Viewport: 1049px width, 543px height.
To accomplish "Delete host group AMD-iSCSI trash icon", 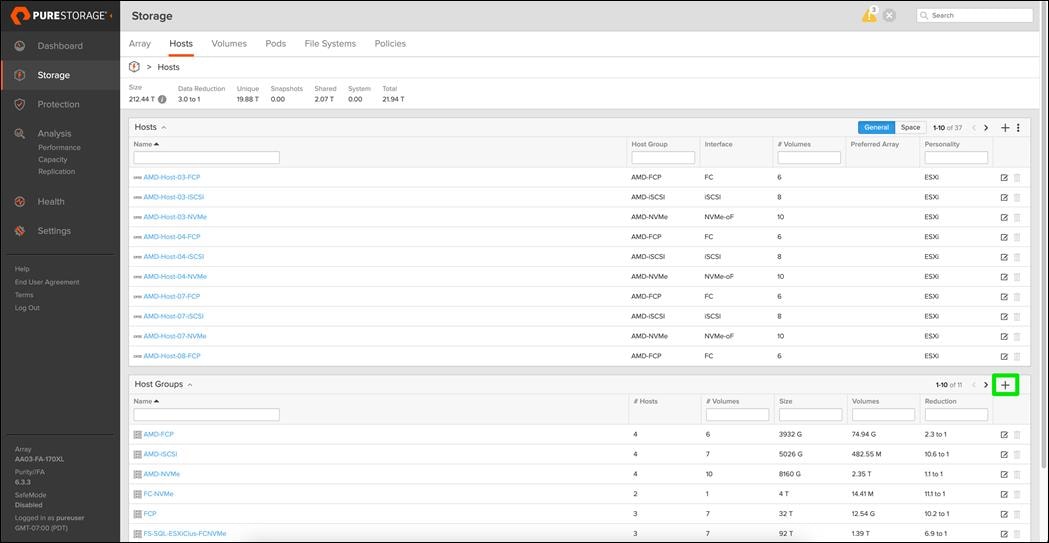I will click(1017, 455).
